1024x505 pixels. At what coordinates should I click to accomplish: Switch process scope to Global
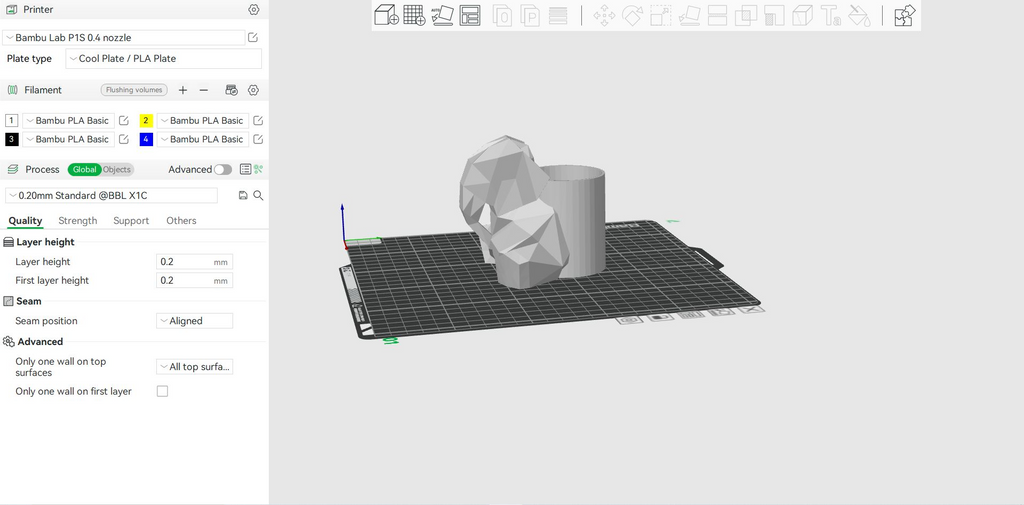pos(84,169)
